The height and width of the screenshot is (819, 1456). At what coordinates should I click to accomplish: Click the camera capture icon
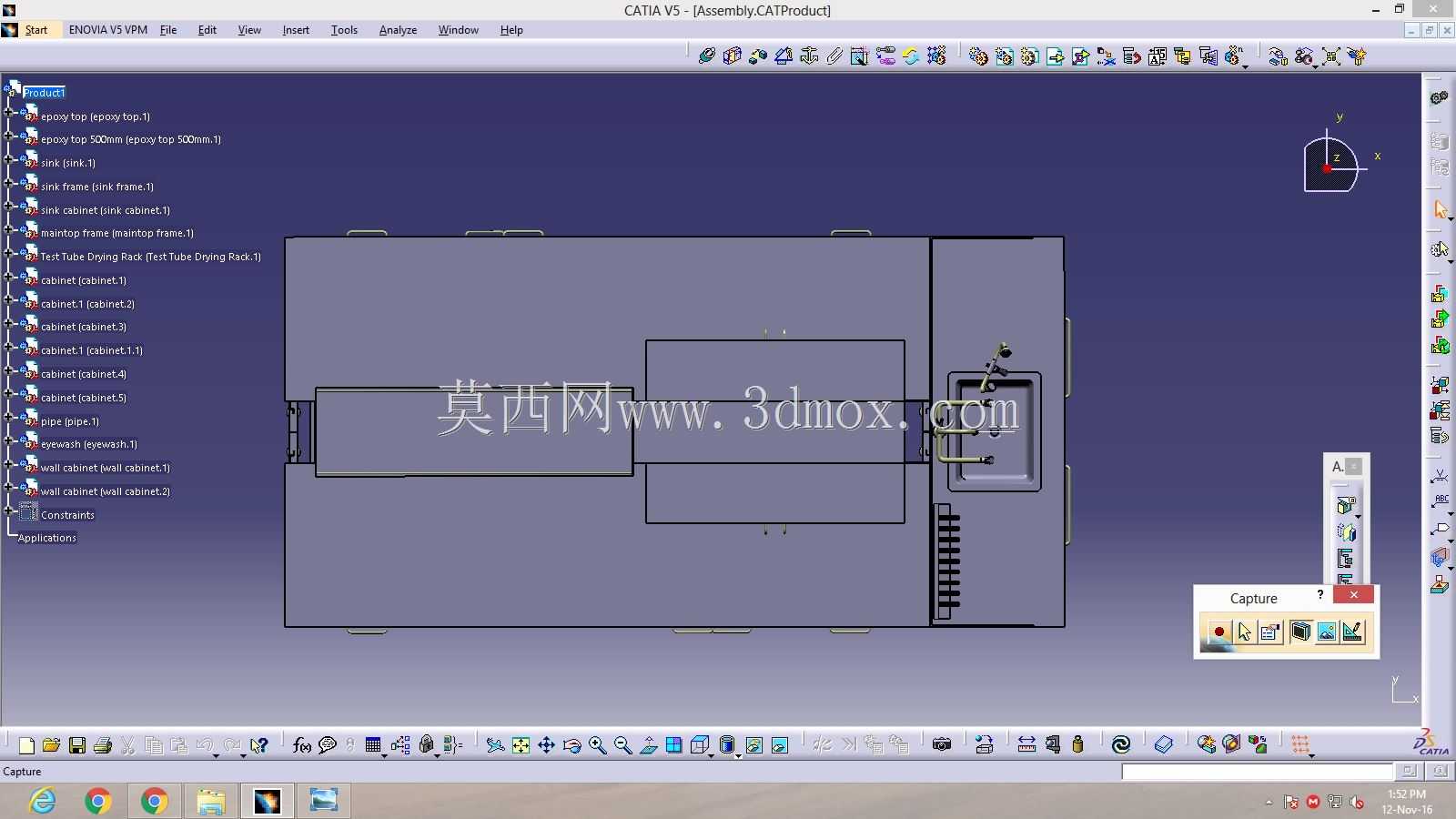coord(942,745)
